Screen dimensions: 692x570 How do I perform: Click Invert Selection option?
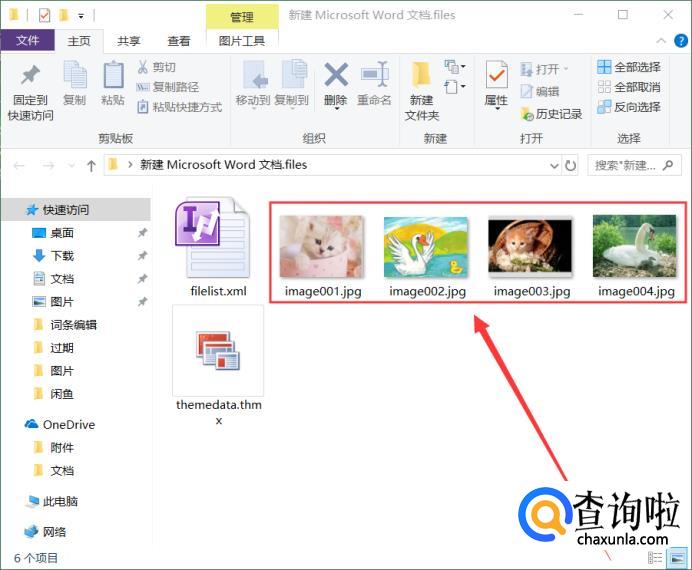coord(628,107)
